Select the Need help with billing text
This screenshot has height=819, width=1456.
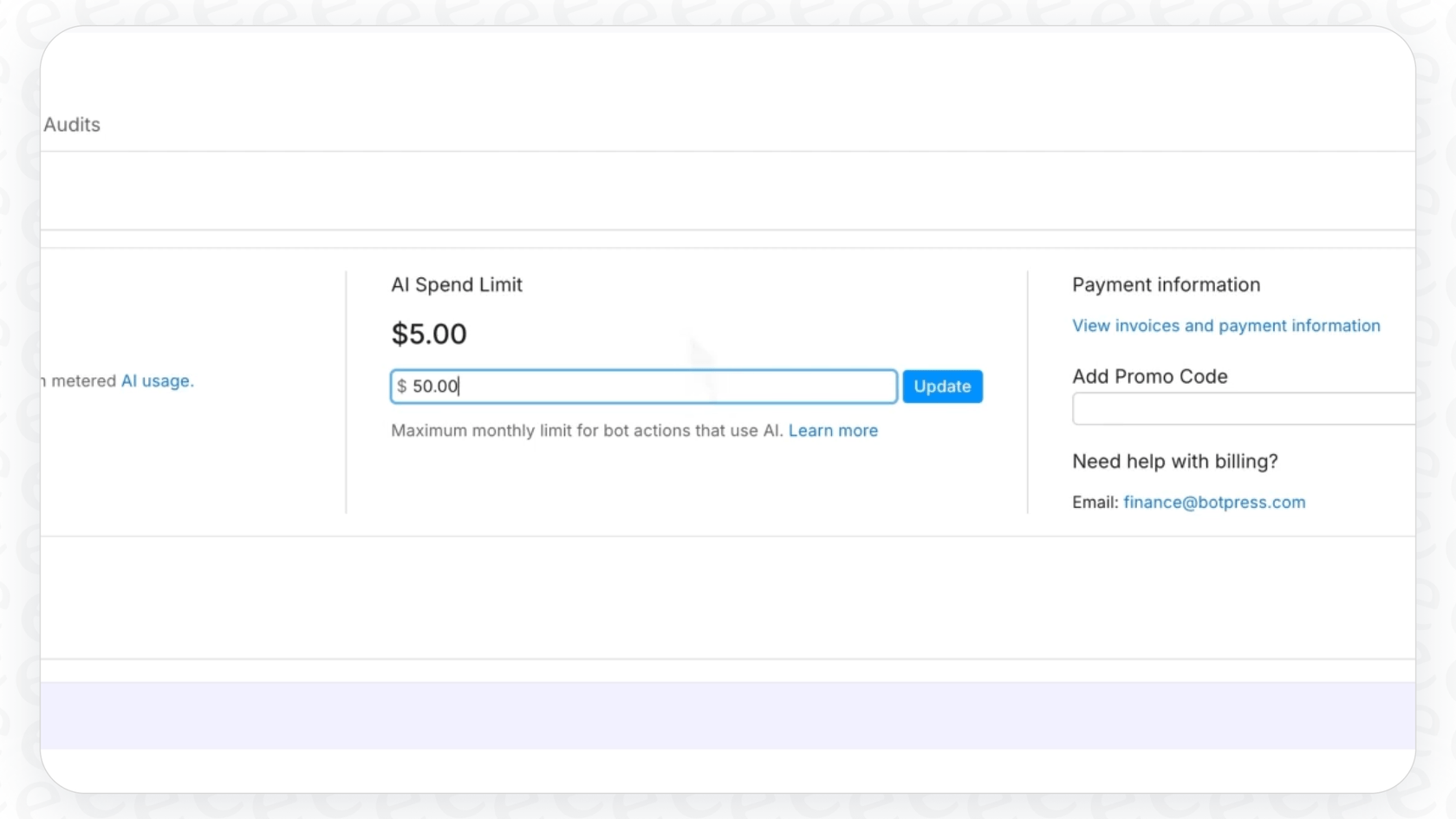(1175, 461)
